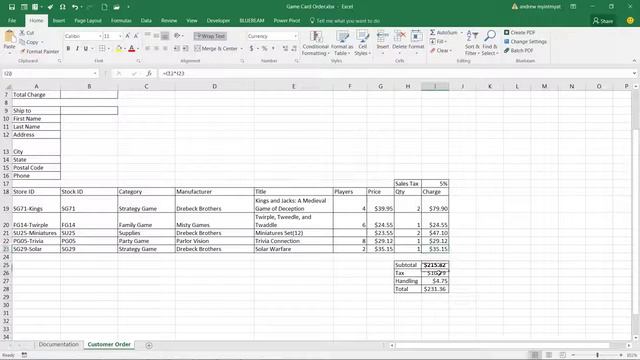This screenshot has height=360, width=640.
Task: Click the new sheet plus icon
Action: tap(149, 345)
